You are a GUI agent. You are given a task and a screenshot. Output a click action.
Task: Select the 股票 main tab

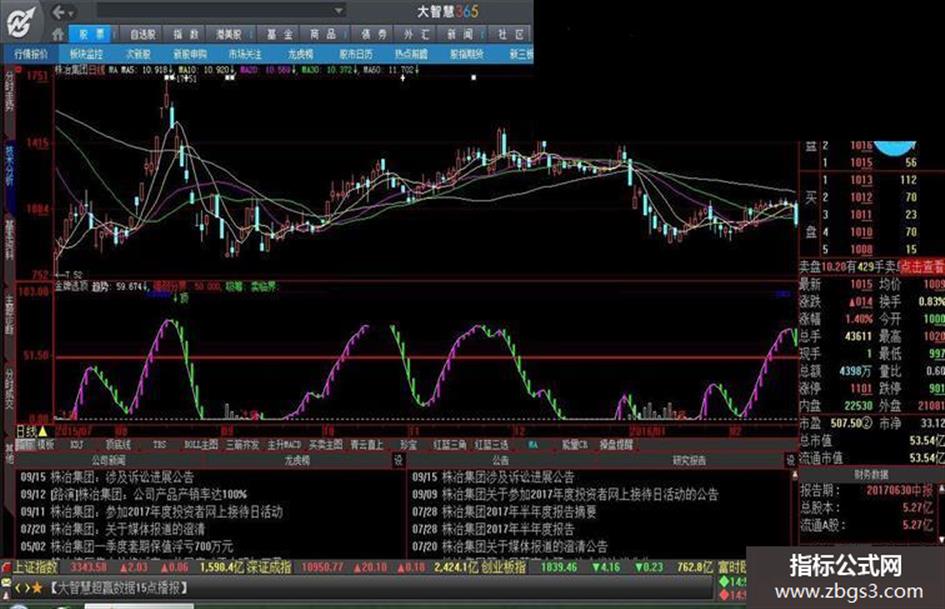92,34
